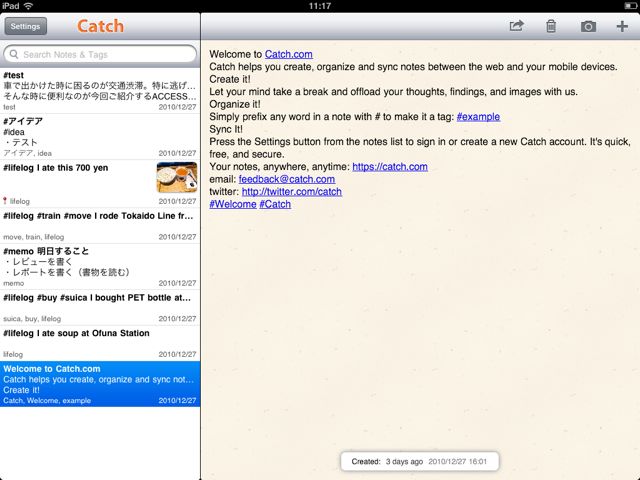Tap the Created date info box
Screen dimensions: 640x480
[x=420, y=462]
